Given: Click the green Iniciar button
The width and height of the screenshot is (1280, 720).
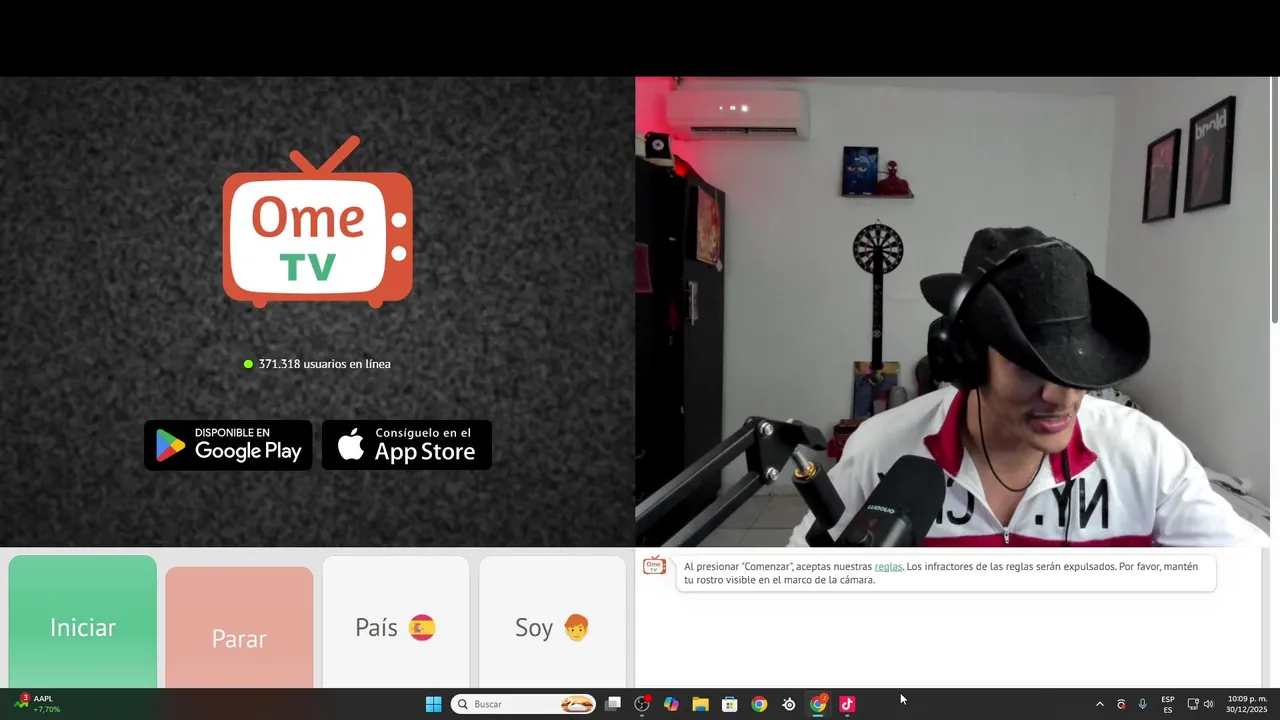Looking at the screenshot, I should (x=83, y=622).
